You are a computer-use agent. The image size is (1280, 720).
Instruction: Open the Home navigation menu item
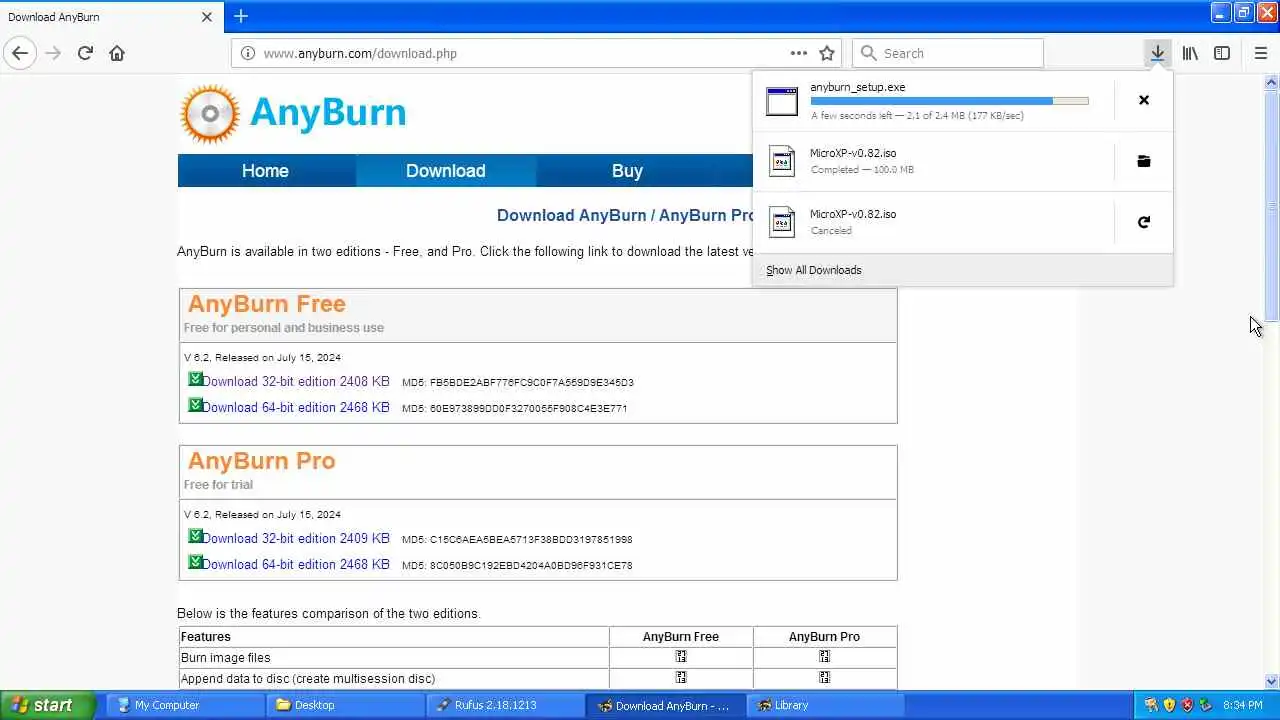265,171
